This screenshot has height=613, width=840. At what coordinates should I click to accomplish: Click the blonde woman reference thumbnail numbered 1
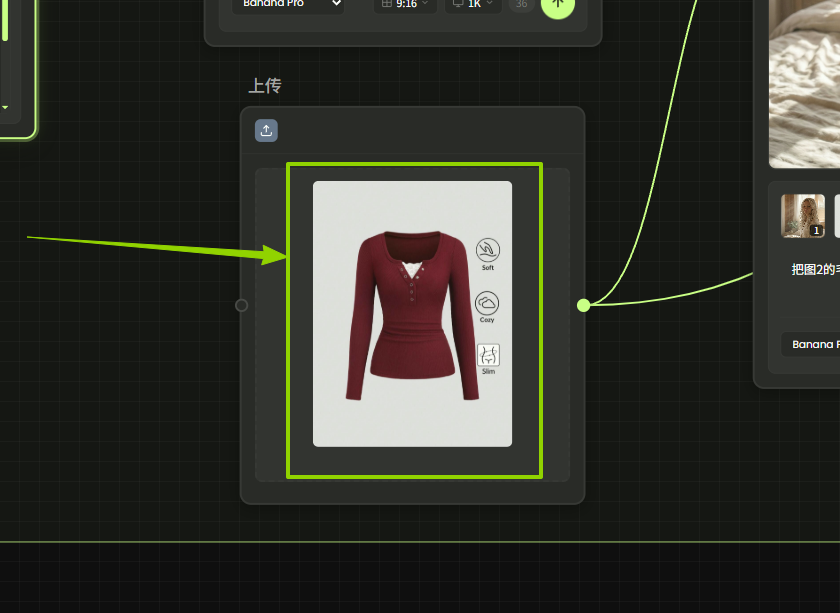click(802, 216)
